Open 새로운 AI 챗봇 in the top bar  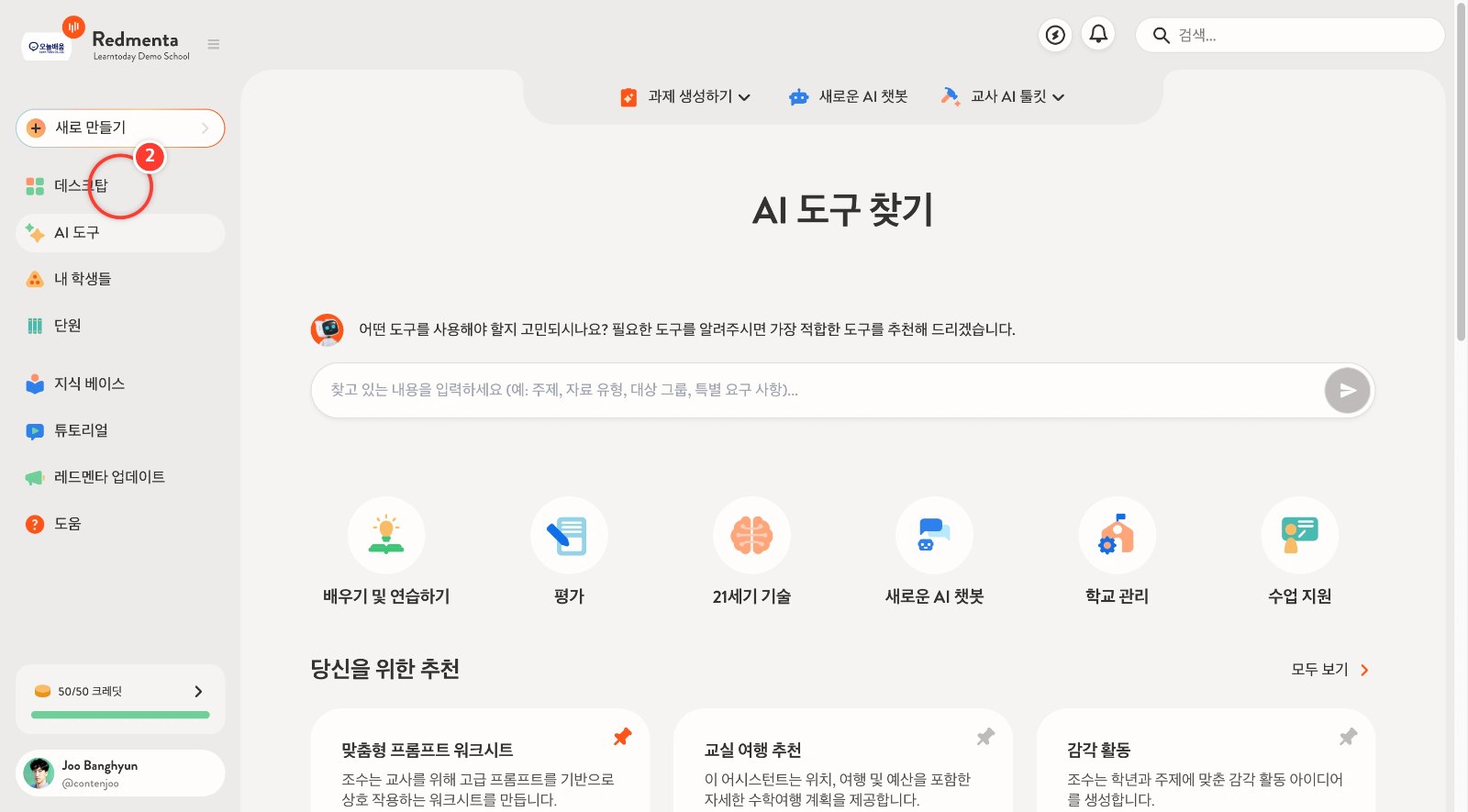coord(848,97)
